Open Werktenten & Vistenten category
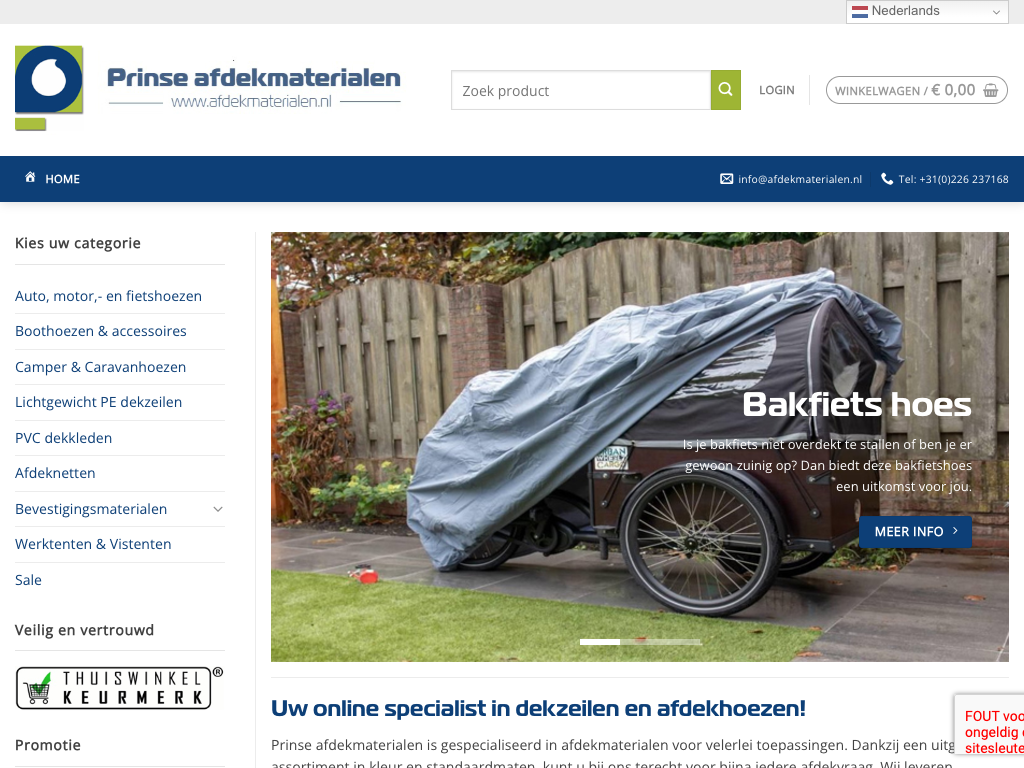The width and height of the screenshot is (1024, 768). pos(93,544)
